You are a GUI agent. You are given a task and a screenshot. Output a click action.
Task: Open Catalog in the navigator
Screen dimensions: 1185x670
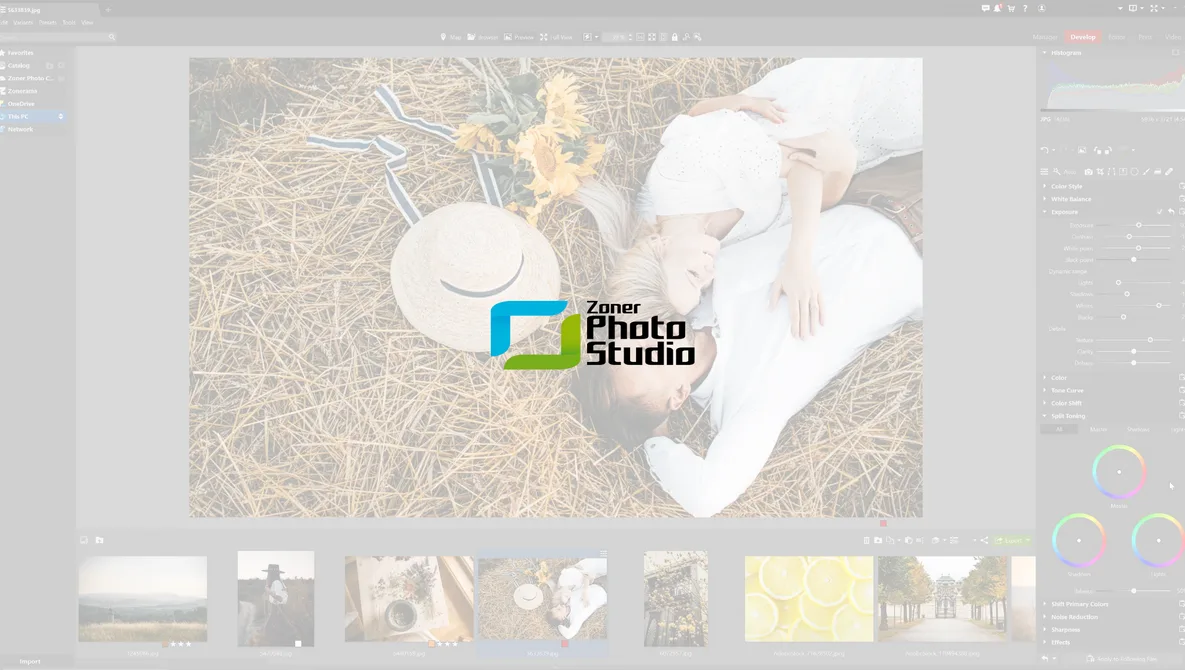pyautogui.click(x=19, y=66)
